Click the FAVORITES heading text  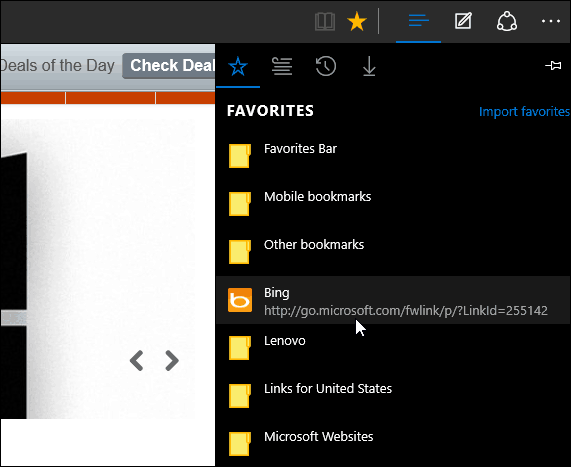(x=270, y=111)
